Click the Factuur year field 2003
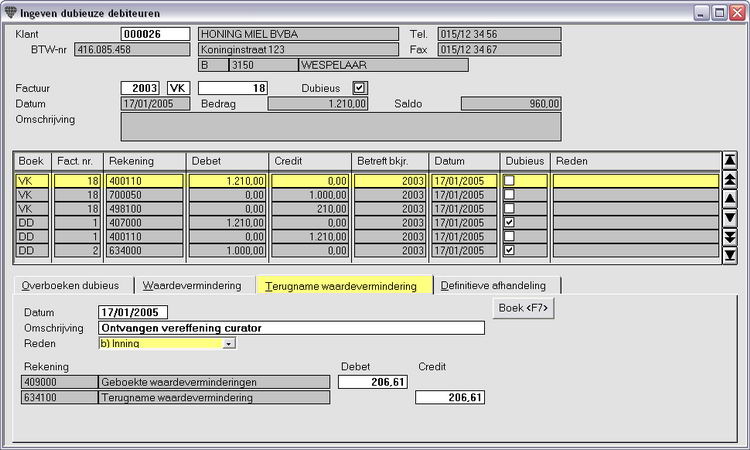The height and width of the screenshot is (450, 750). pyautogui.click(x=140, y=88)
